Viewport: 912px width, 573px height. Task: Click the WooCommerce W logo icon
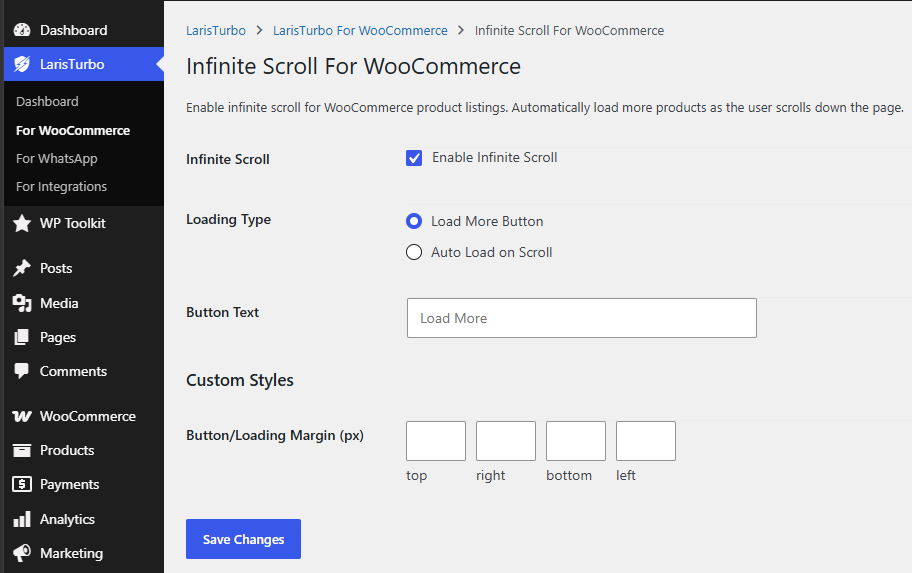22,417
